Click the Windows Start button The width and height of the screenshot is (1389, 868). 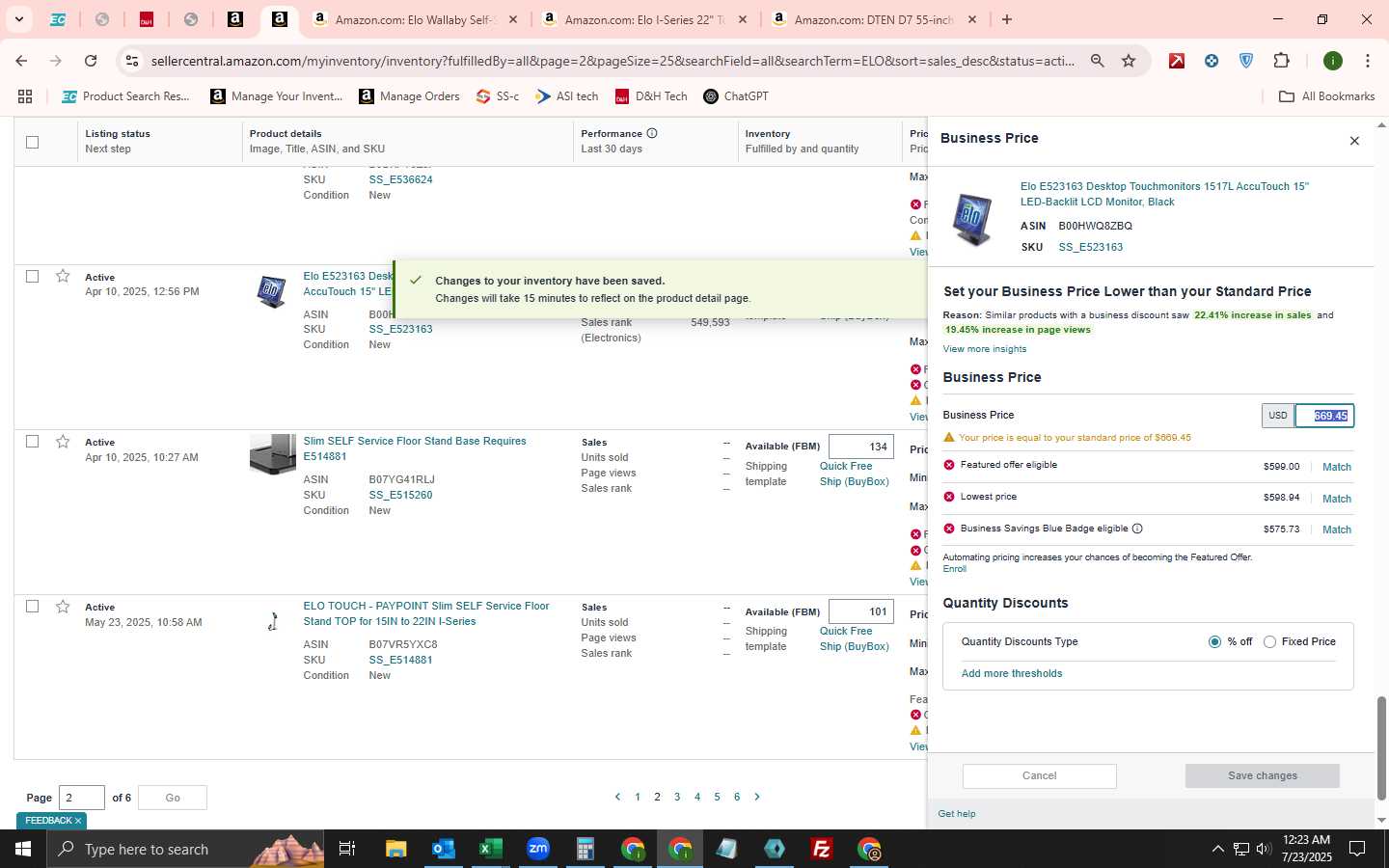23,849
